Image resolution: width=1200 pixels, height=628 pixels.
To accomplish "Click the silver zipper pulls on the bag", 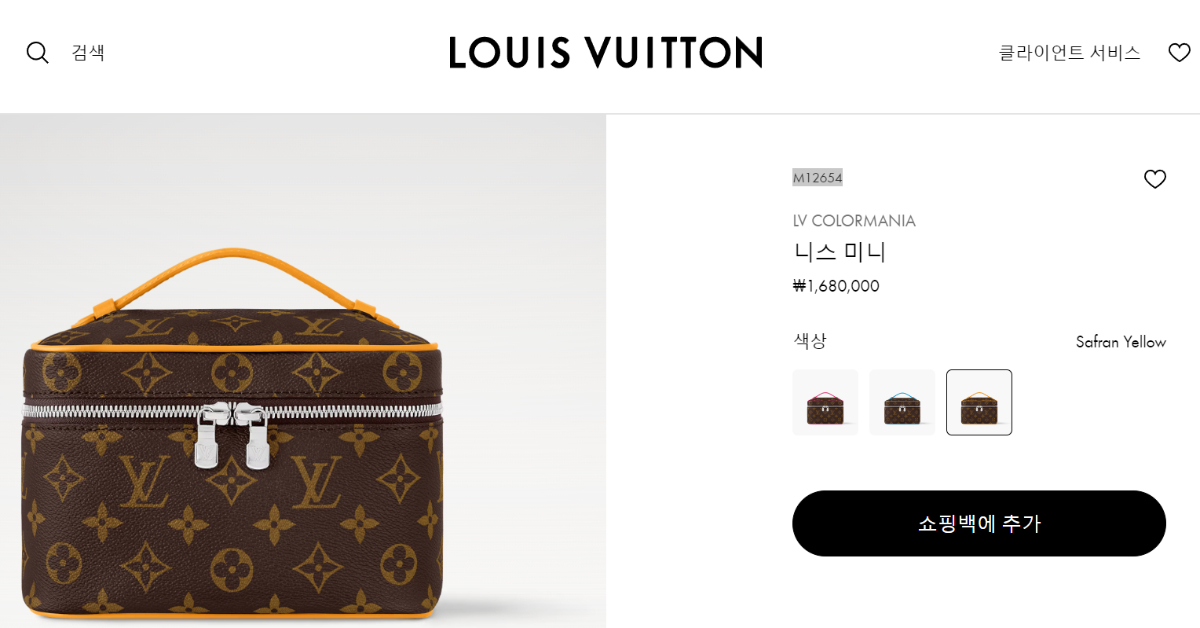I will [233, 434].
